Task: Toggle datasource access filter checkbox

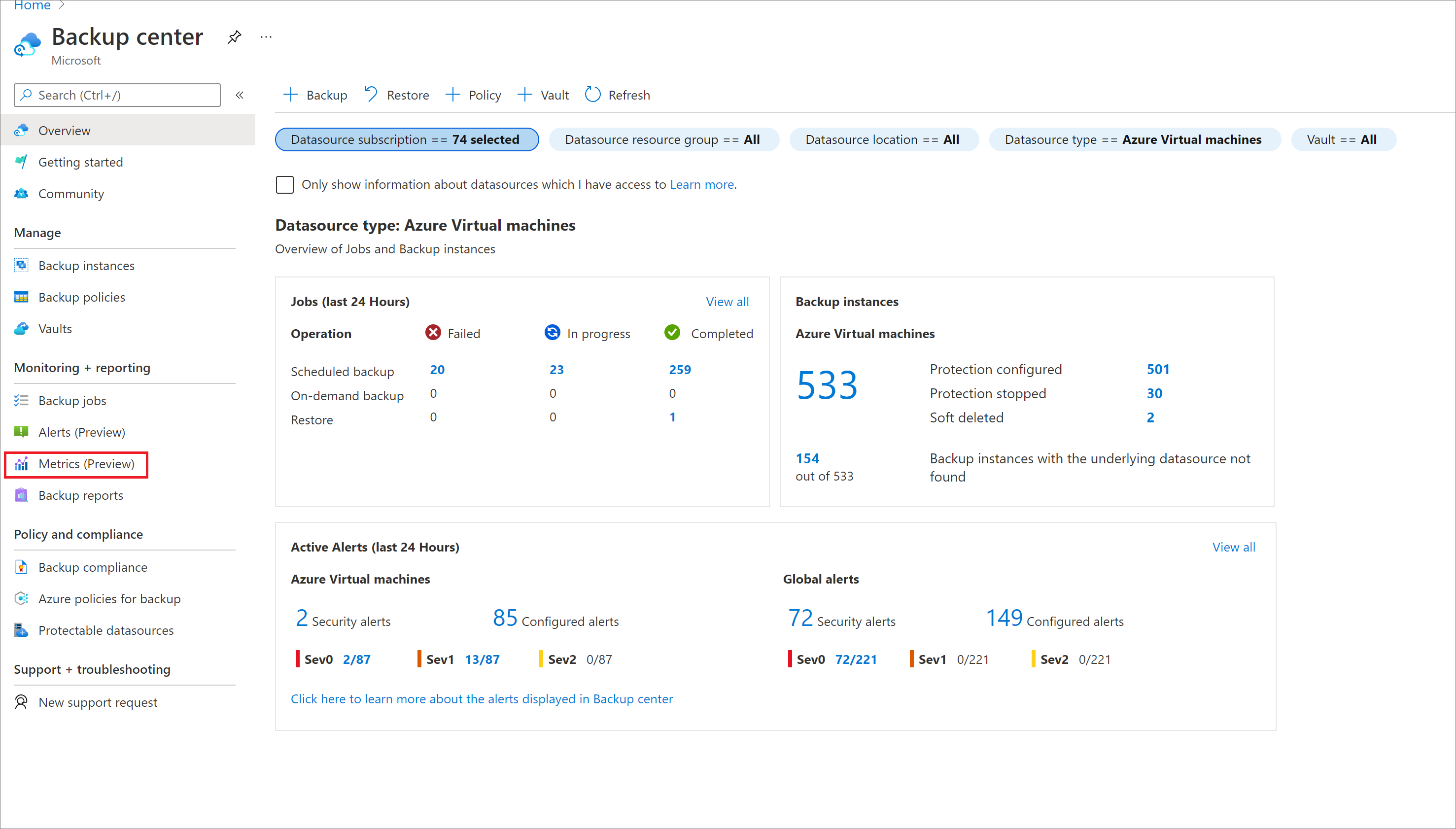Action: (285, 184)
